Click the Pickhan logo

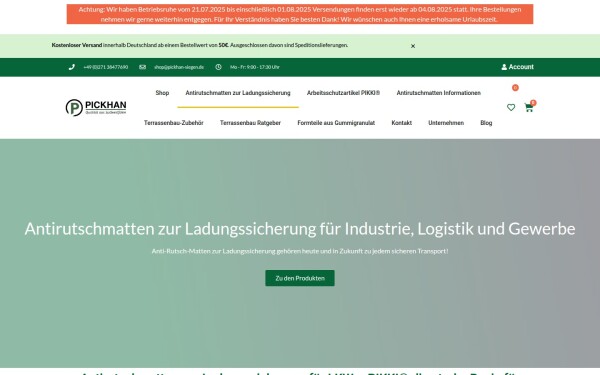click(96, 107)
